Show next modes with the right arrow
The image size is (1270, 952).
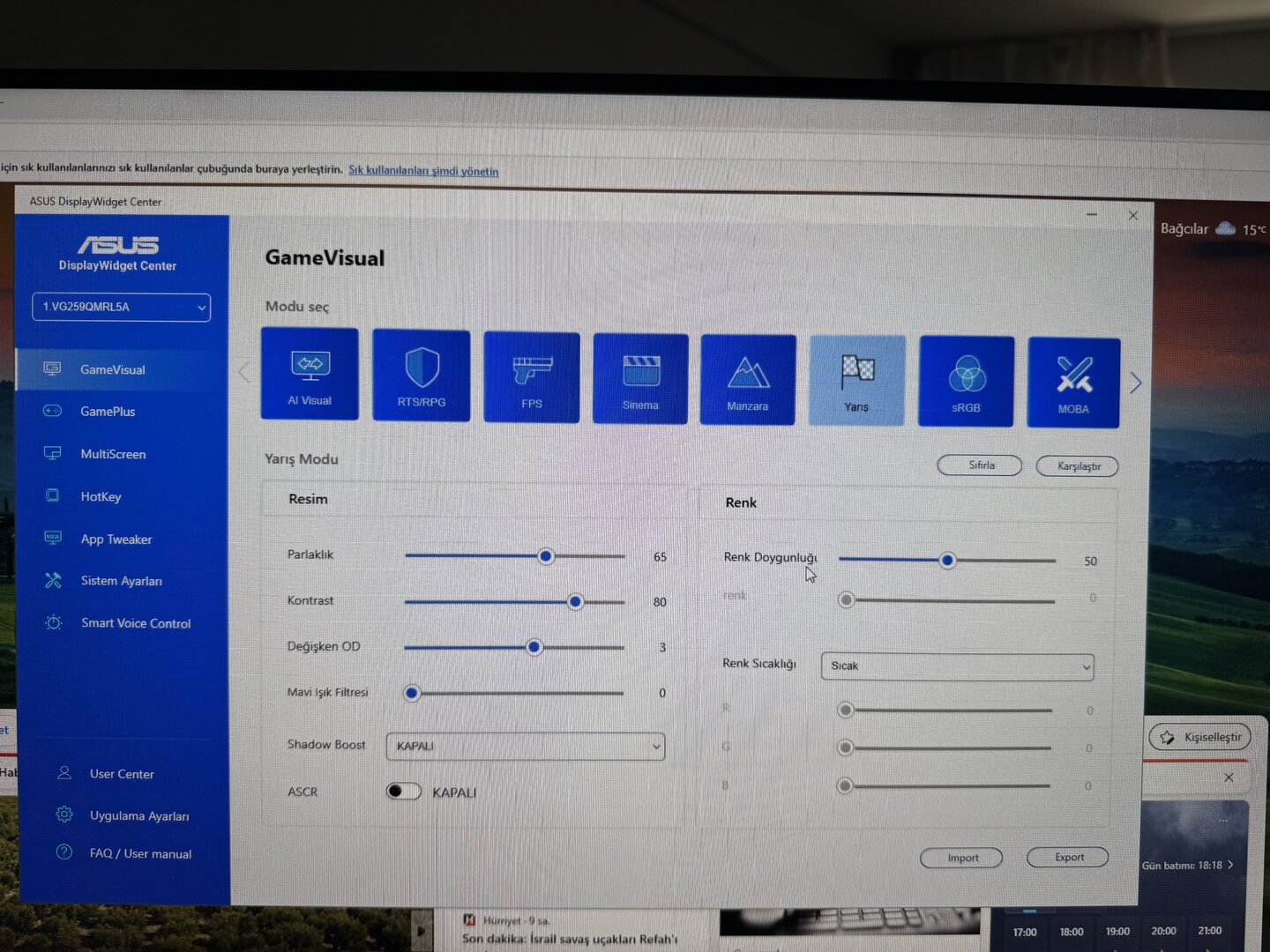coord(1136,383)
